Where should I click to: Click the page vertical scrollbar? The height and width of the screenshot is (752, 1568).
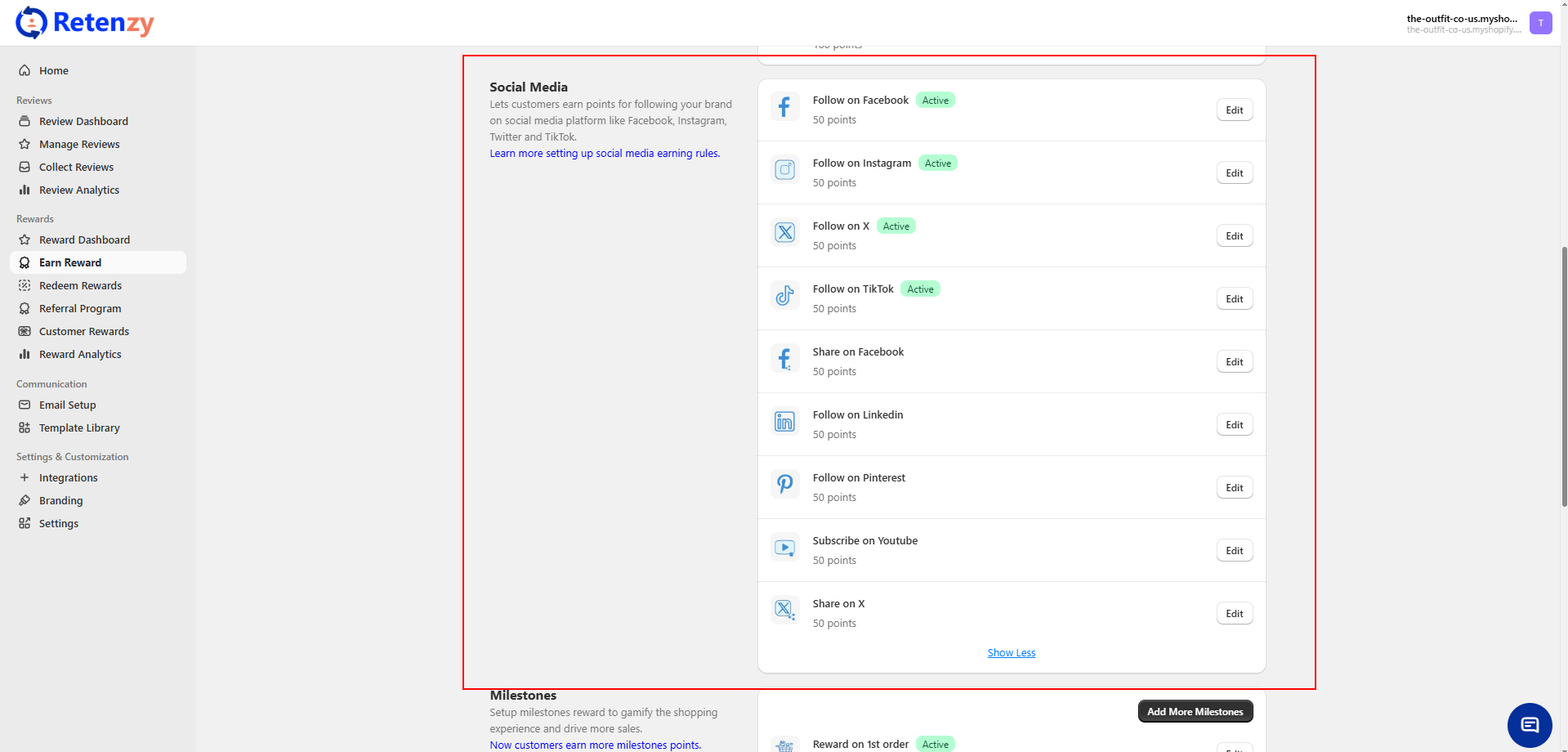click(x=1564, y=376)
